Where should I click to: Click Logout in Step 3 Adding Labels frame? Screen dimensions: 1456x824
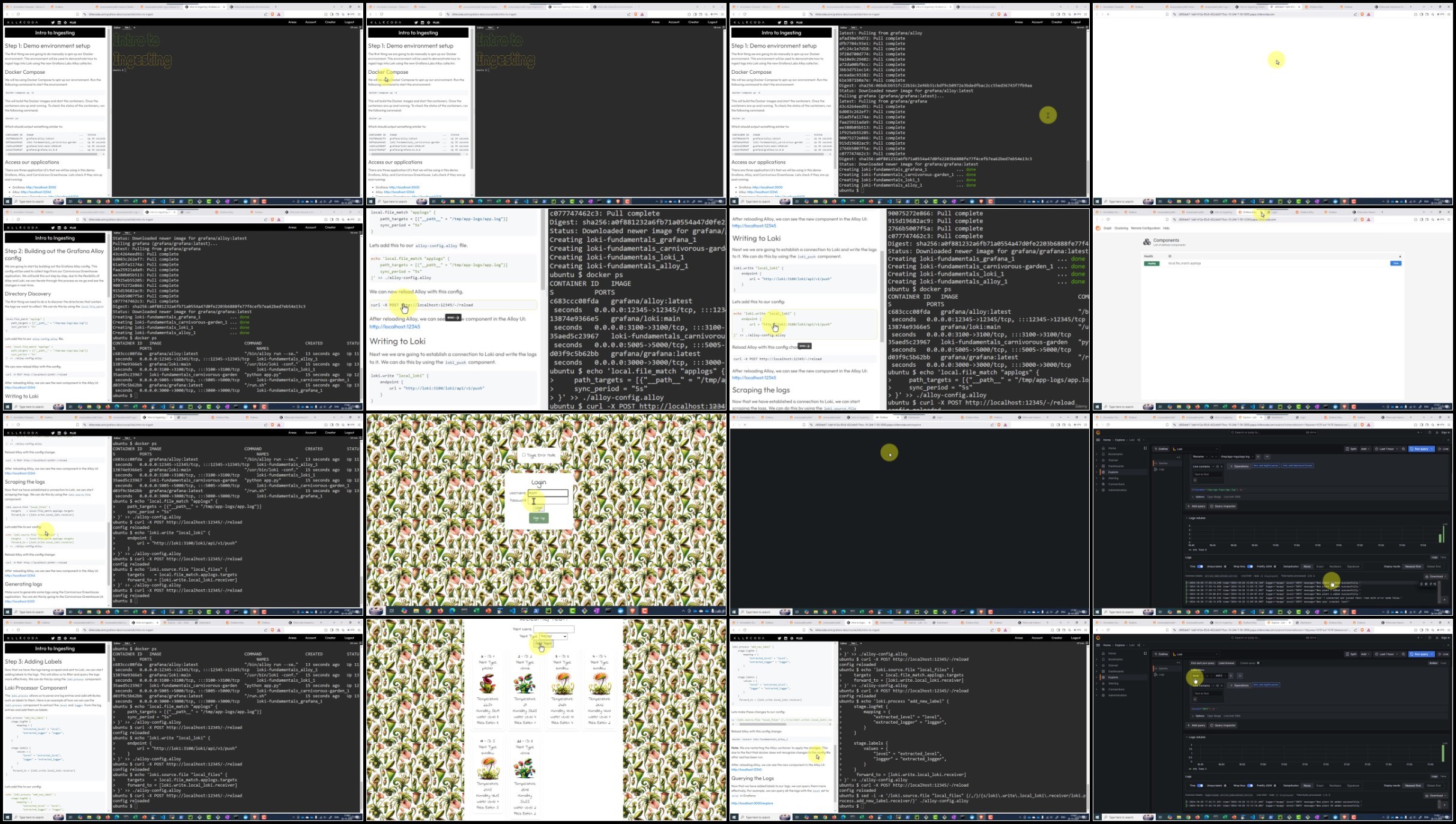(349, 638)
